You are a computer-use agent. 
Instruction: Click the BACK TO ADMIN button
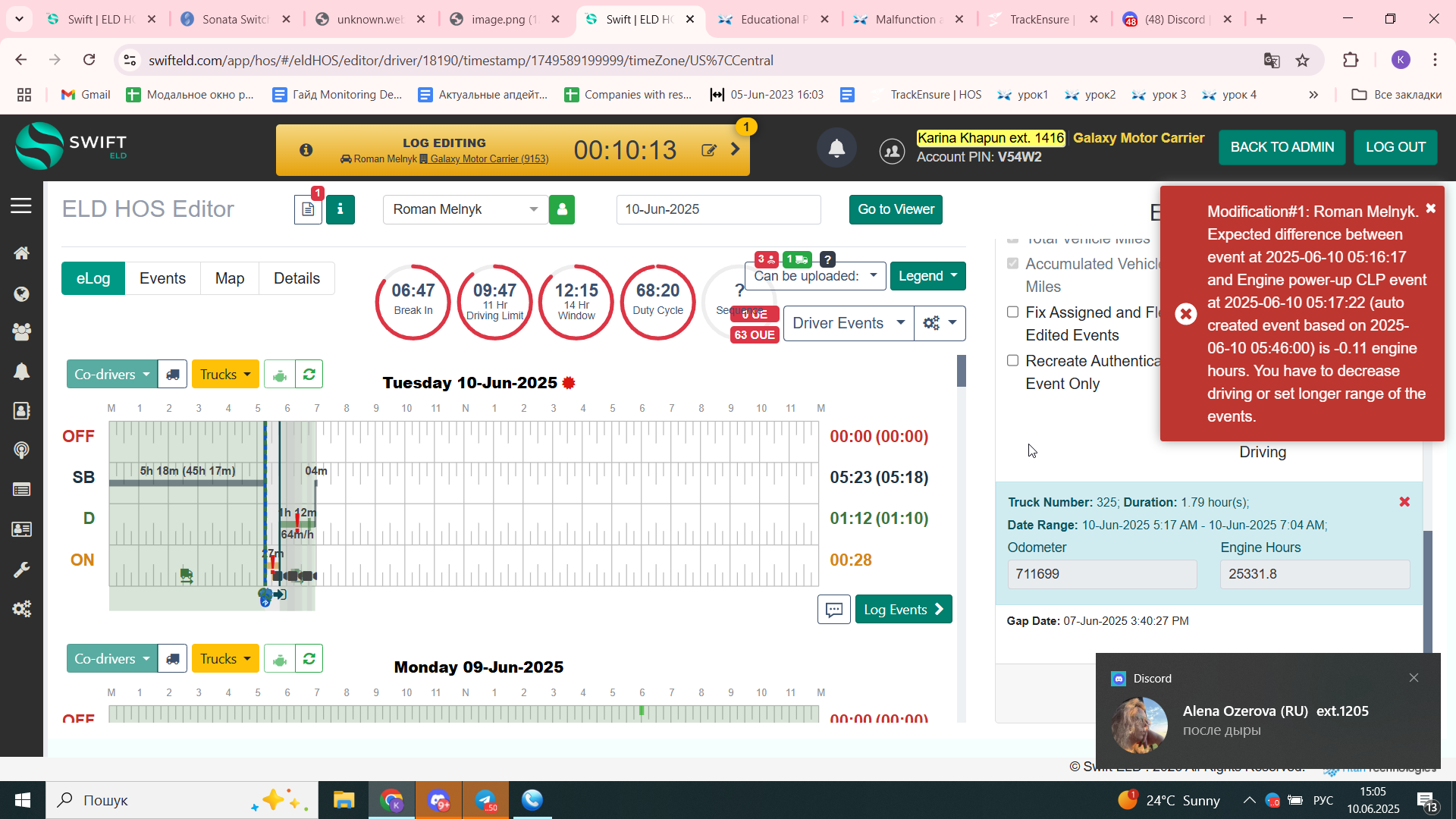(1282, 147)
